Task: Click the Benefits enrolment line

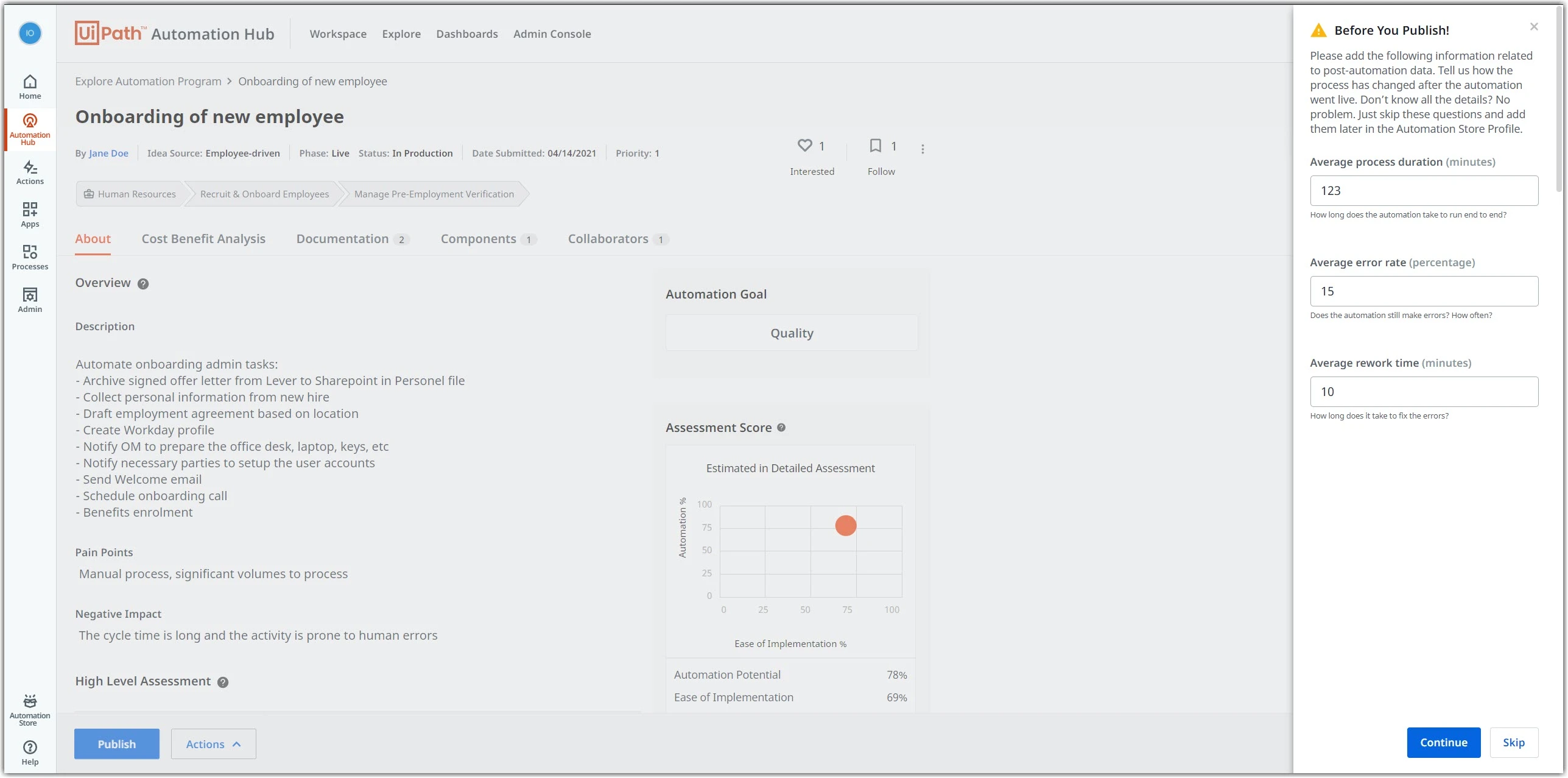Action: [x=134, y=512]
